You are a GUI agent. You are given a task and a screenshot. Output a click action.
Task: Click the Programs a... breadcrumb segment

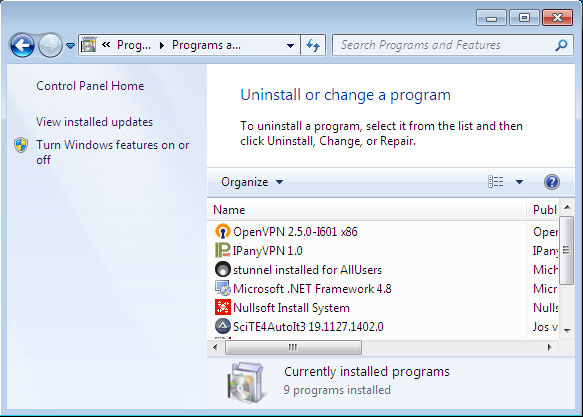pyautogui.click(x=206, y=45)
